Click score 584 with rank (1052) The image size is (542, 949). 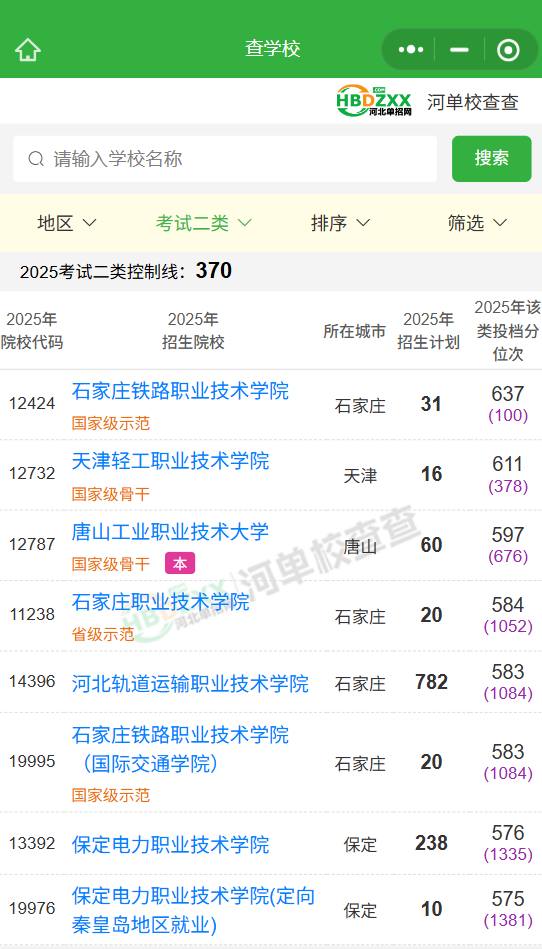pyautogui.click(x=508, y=615)
